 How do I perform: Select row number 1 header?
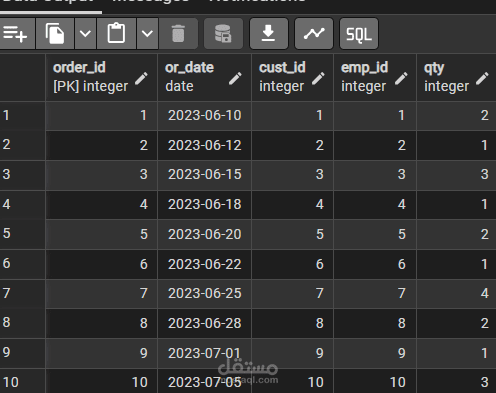pyautogui.click(x=22, y=115)
